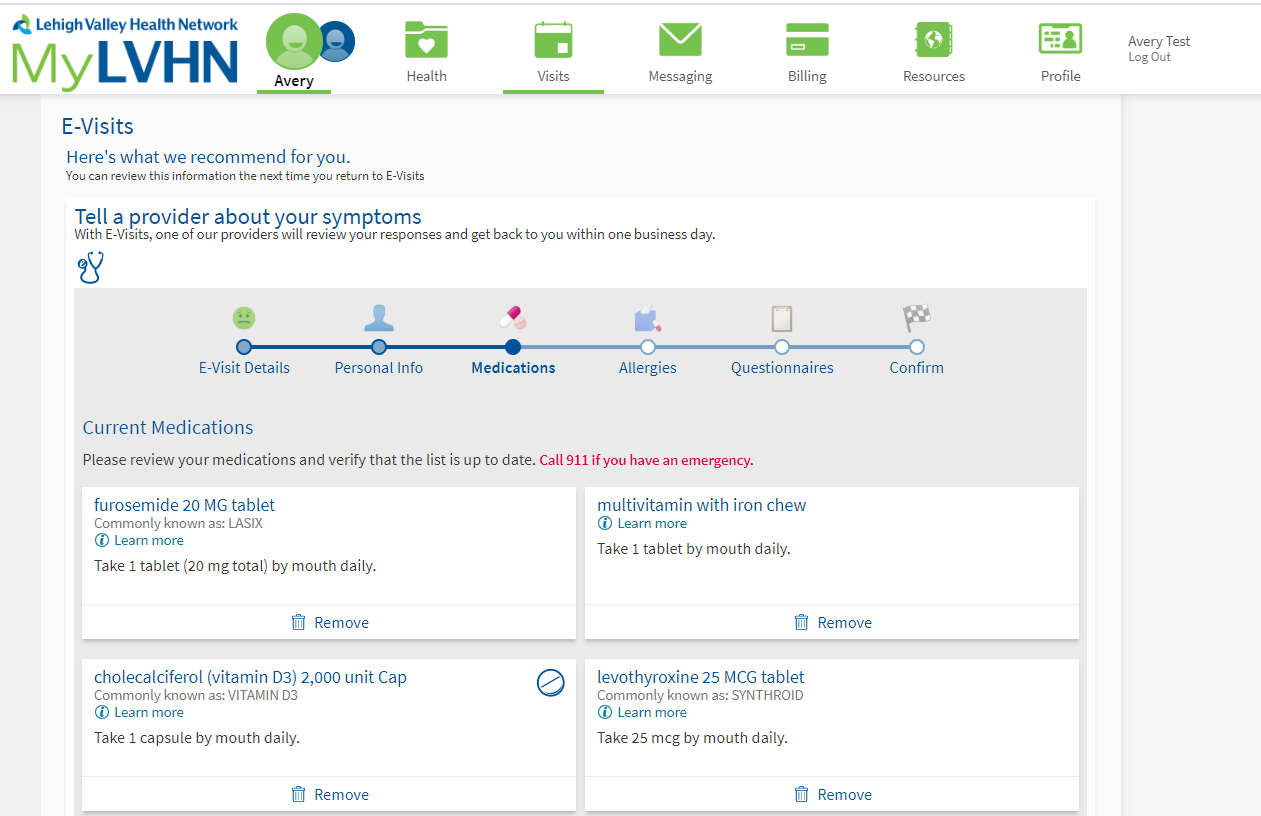Open the Profile ID card icon

coord(1060,41)
